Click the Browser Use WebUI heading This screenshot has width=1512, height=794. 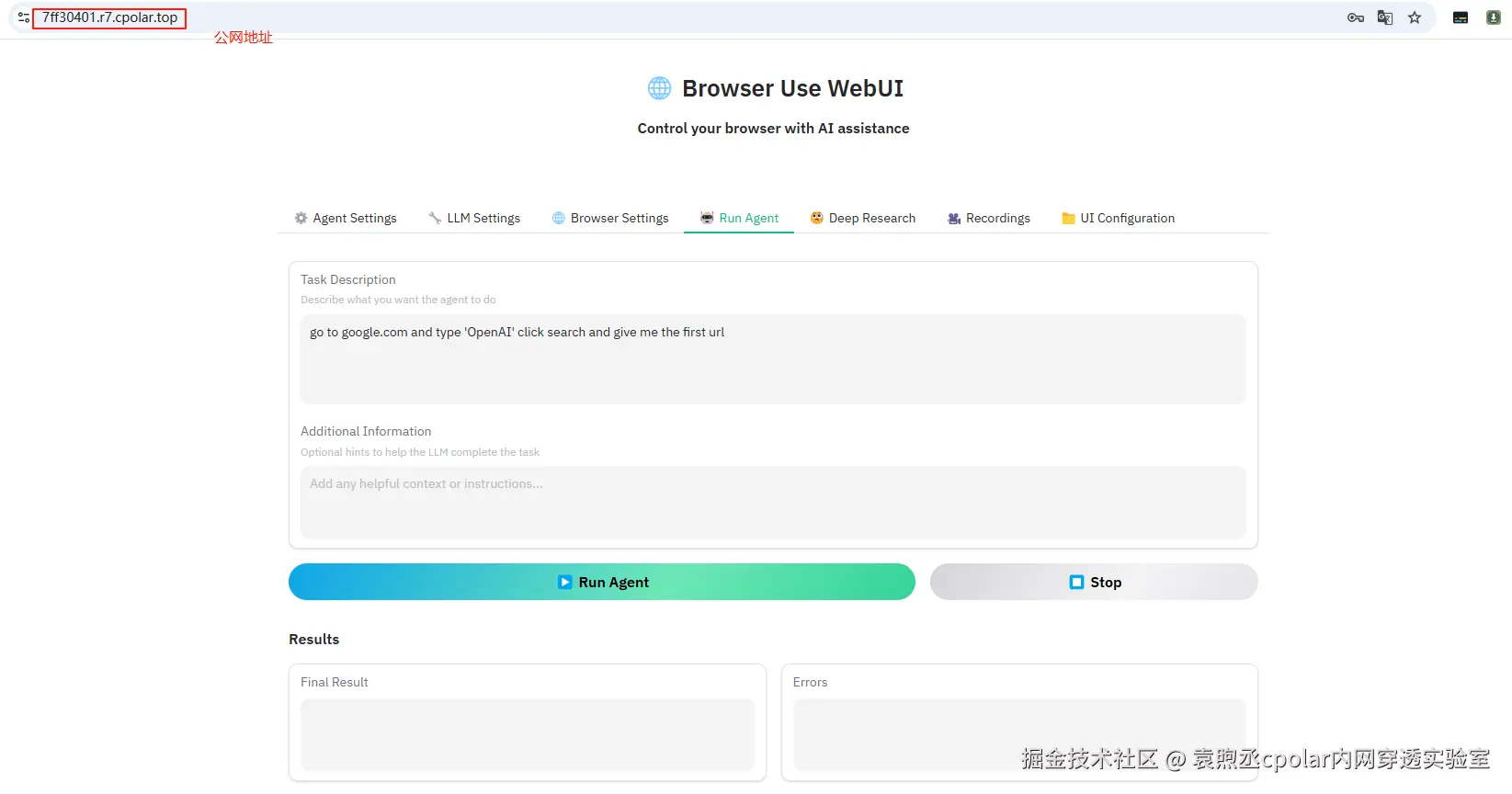[x=792, y=88]
